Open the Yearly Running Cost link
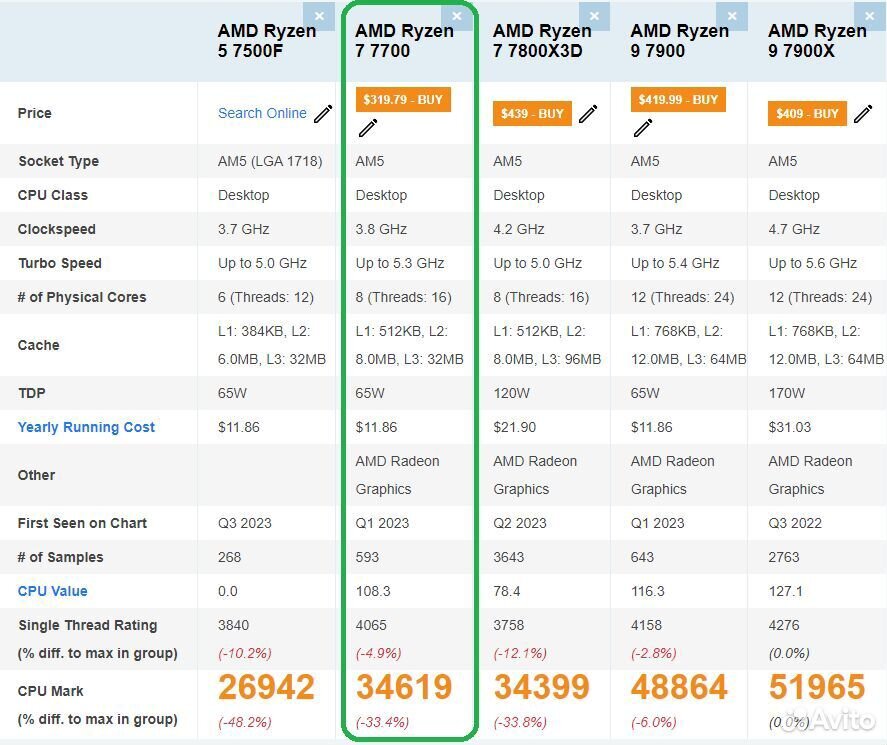The width and height of the screenshot is (887, 745). (x=86, y=427)
